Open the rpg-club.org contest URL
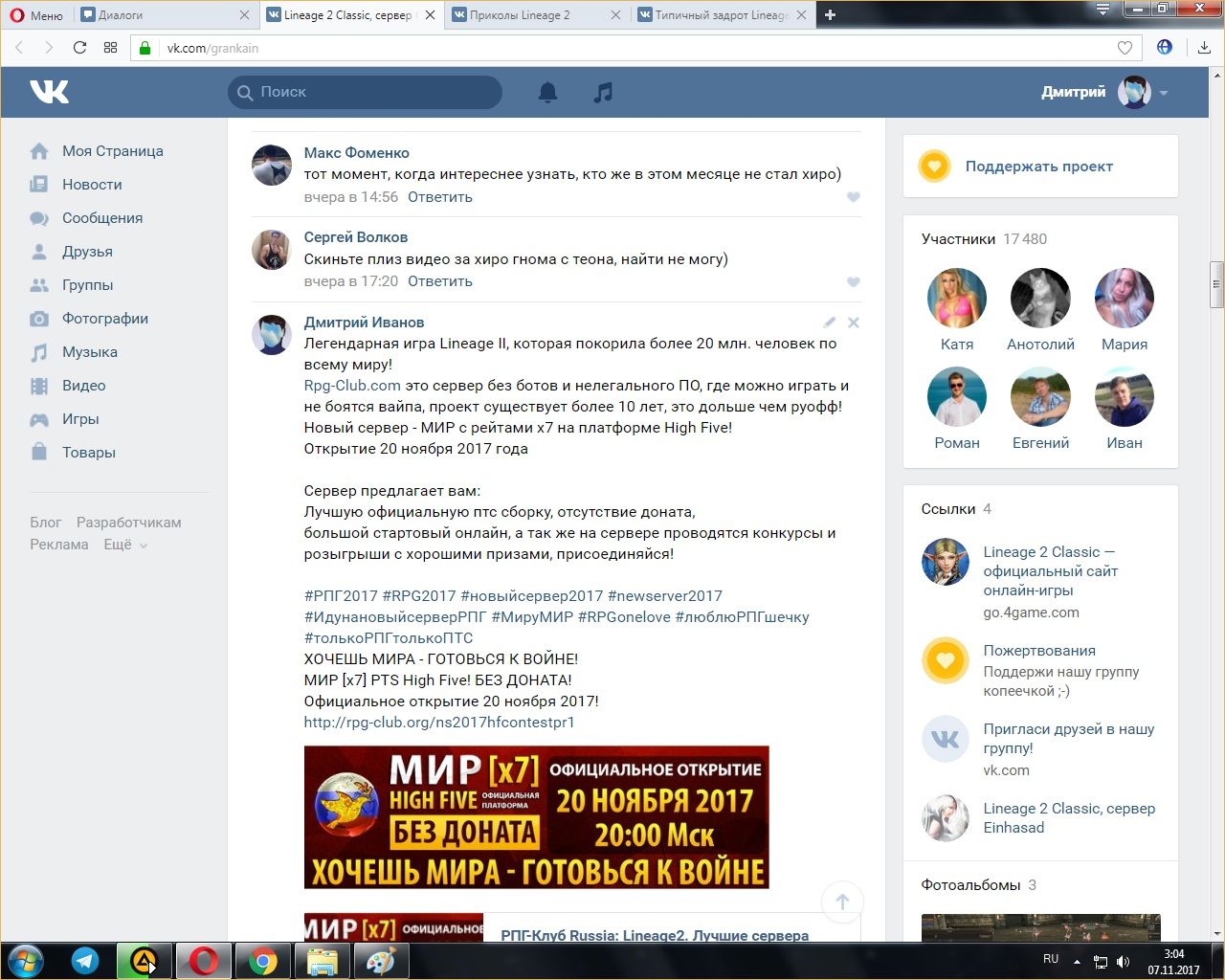1225x980 pixels. point(439,723)
